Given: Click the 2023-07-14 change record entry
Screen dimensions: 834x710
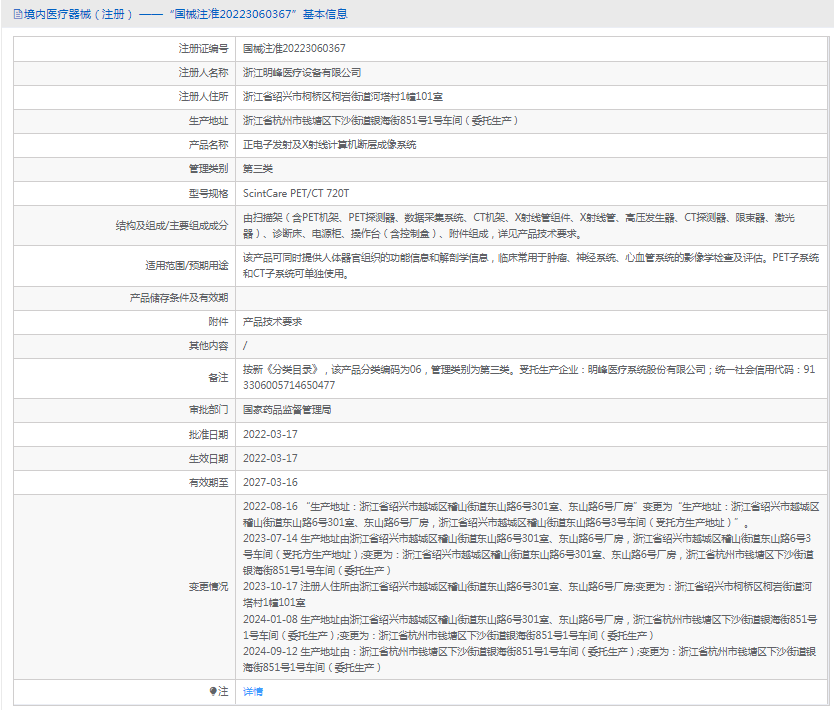Looking at the screenshot, I should click(x=528, y=554).
